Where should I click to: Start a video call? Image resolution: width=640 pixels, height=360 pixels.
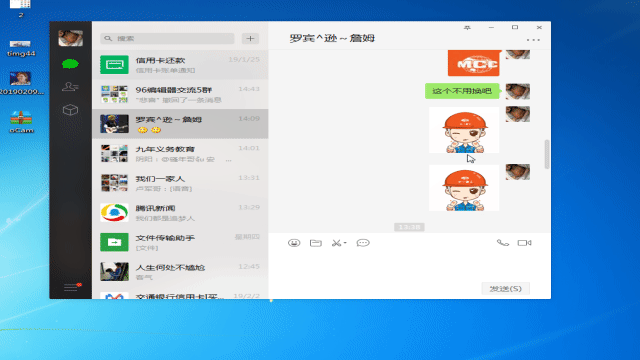(x=524, y=243)
